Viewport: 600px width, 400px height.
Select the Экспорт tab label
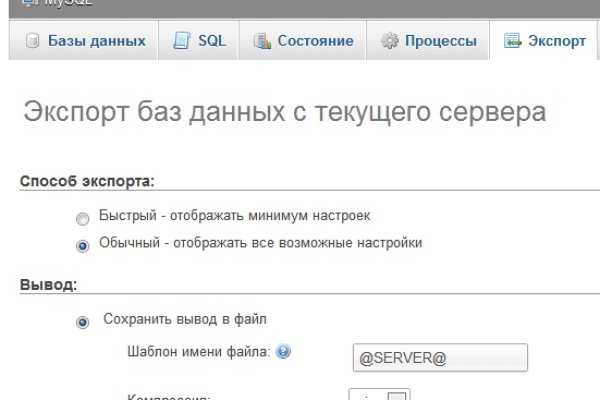pos(556,42)
